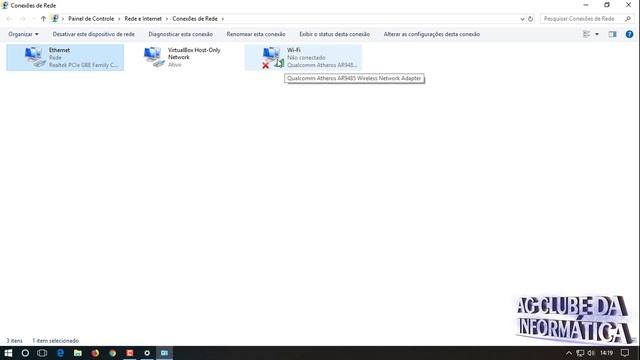
Task: Show the preview pane
Action: [x=612, y=34]
